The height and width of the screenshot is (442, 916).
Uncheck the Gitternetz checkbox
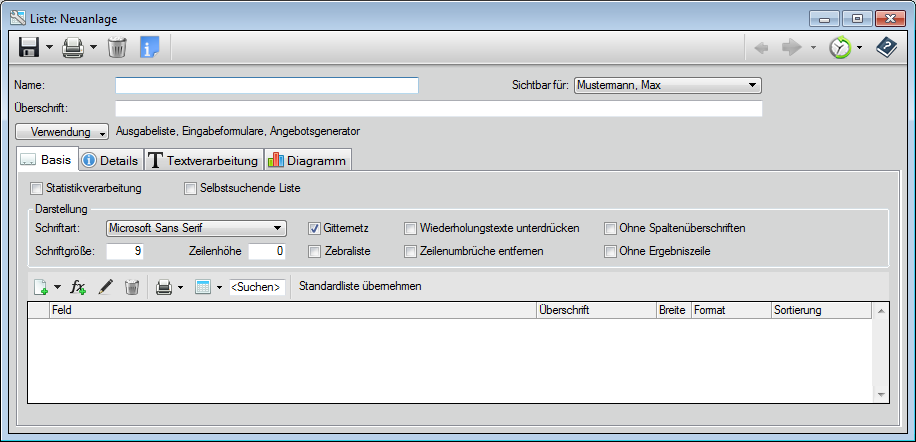coord(314,228)
